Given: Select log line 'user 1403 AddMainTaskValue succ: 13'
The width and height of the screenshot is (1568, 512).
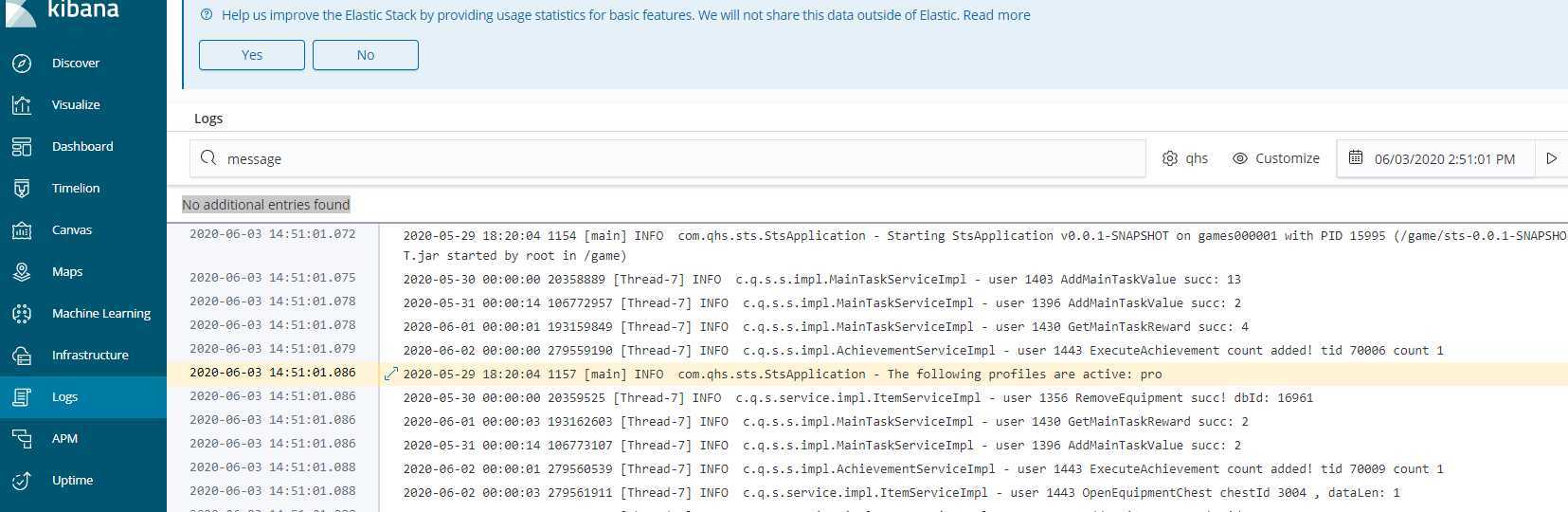Looking at the screenshot, I should 821,279.
